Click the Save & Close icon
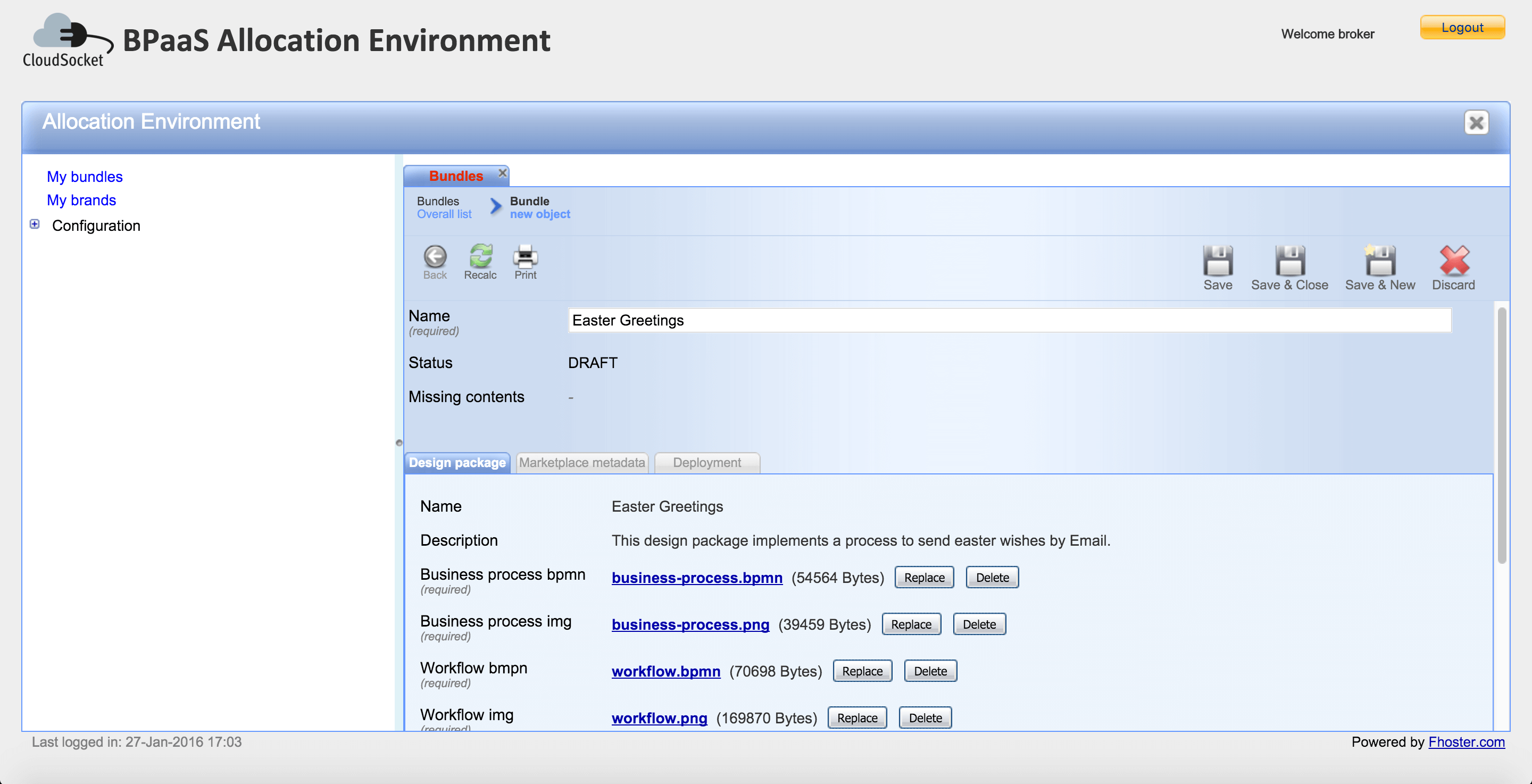1532x784 pixels. pos(1289,261)
